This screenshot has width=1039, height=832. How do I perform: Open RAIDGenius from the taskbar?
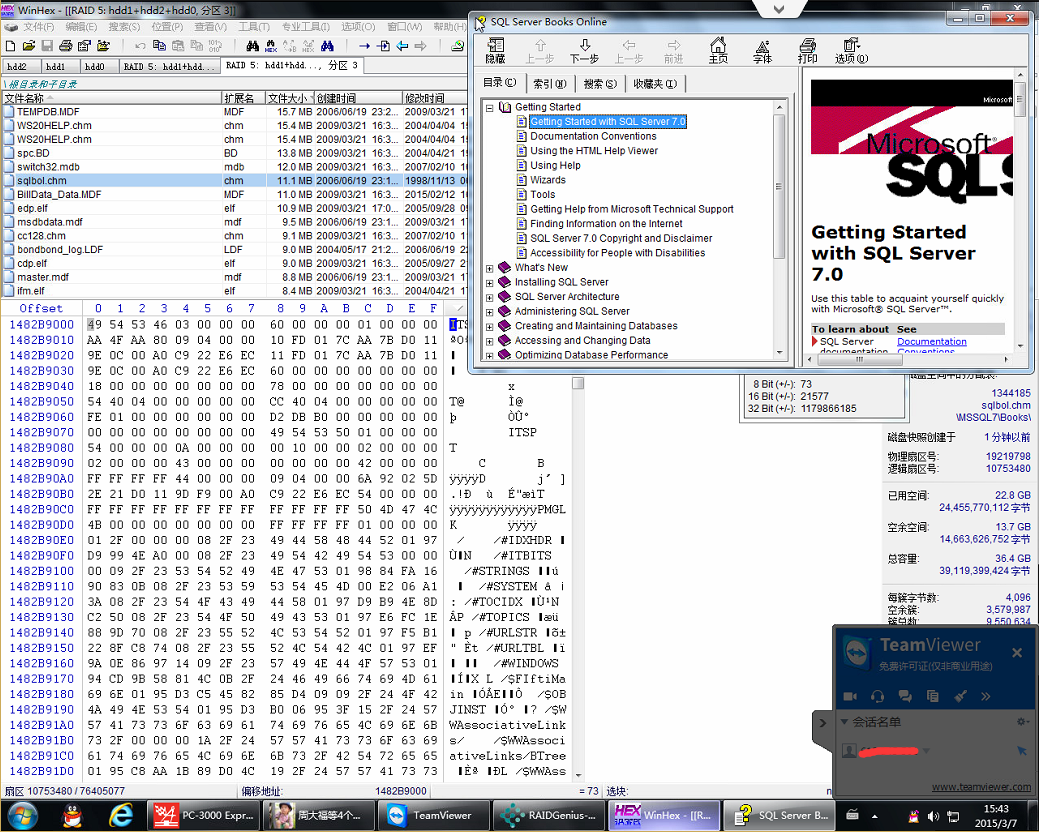pyautogui.click(x=549, y=815)
